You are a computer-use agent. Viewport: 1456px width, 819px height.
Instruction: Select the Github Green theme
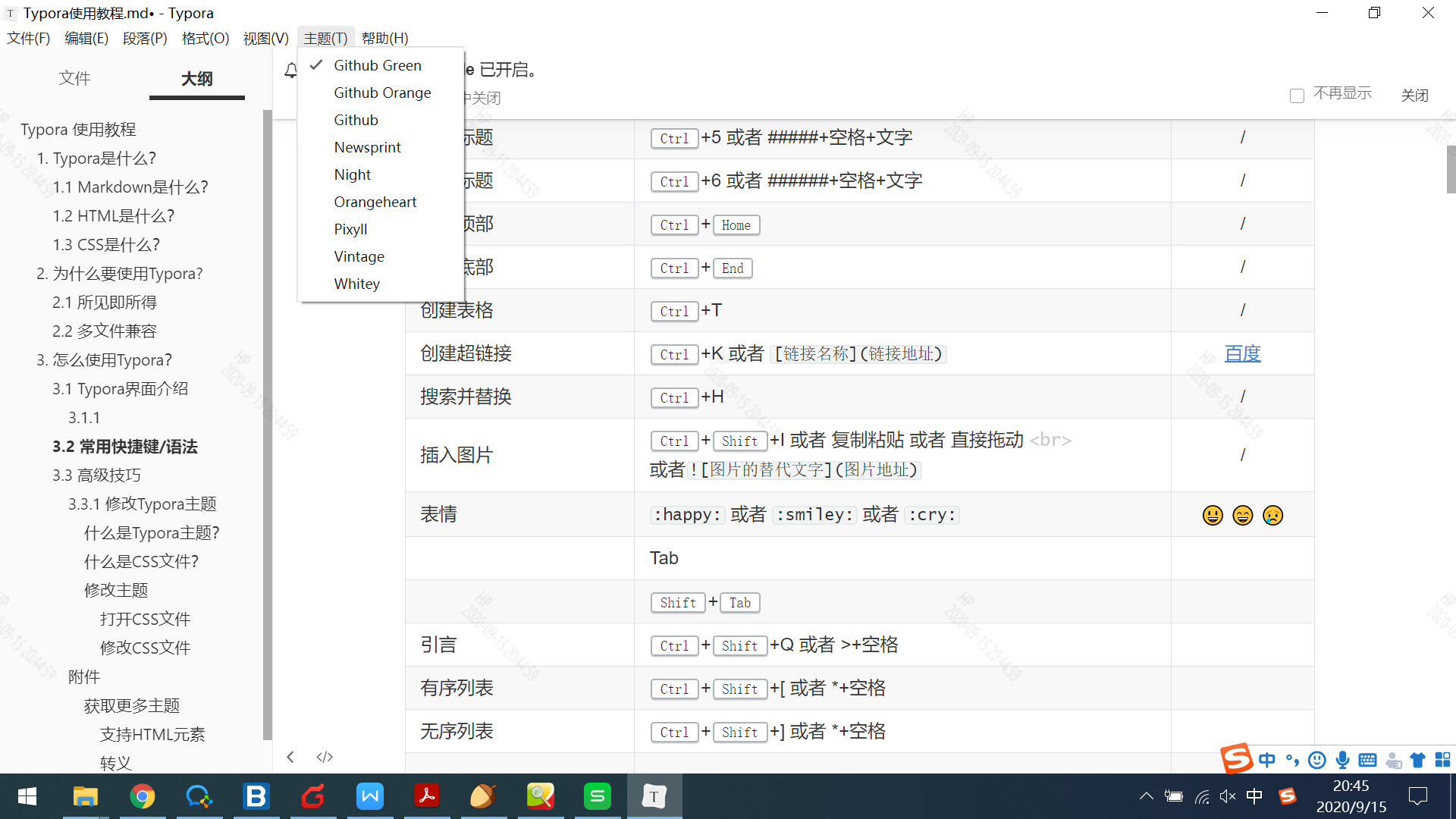coord(381,65)
